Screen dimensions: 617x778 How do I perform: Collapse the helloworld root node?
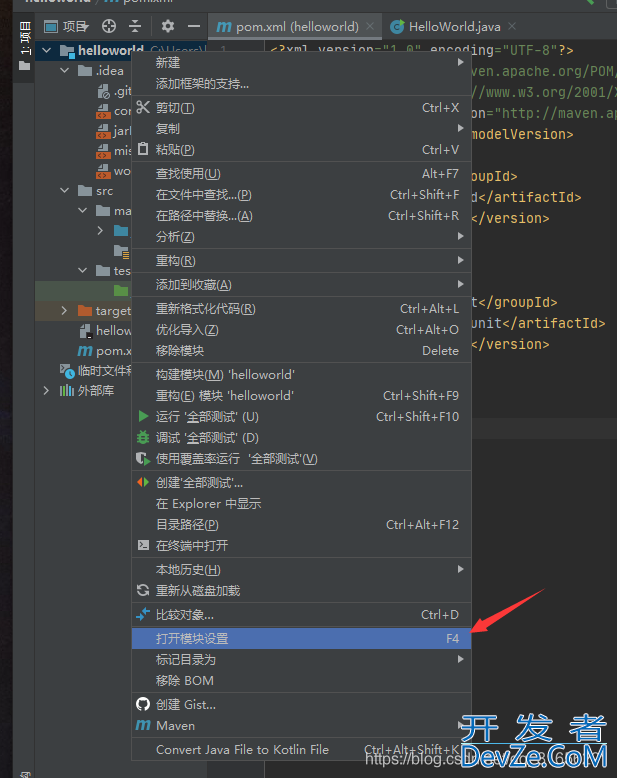pyautogui.click(x=47, y=50)
